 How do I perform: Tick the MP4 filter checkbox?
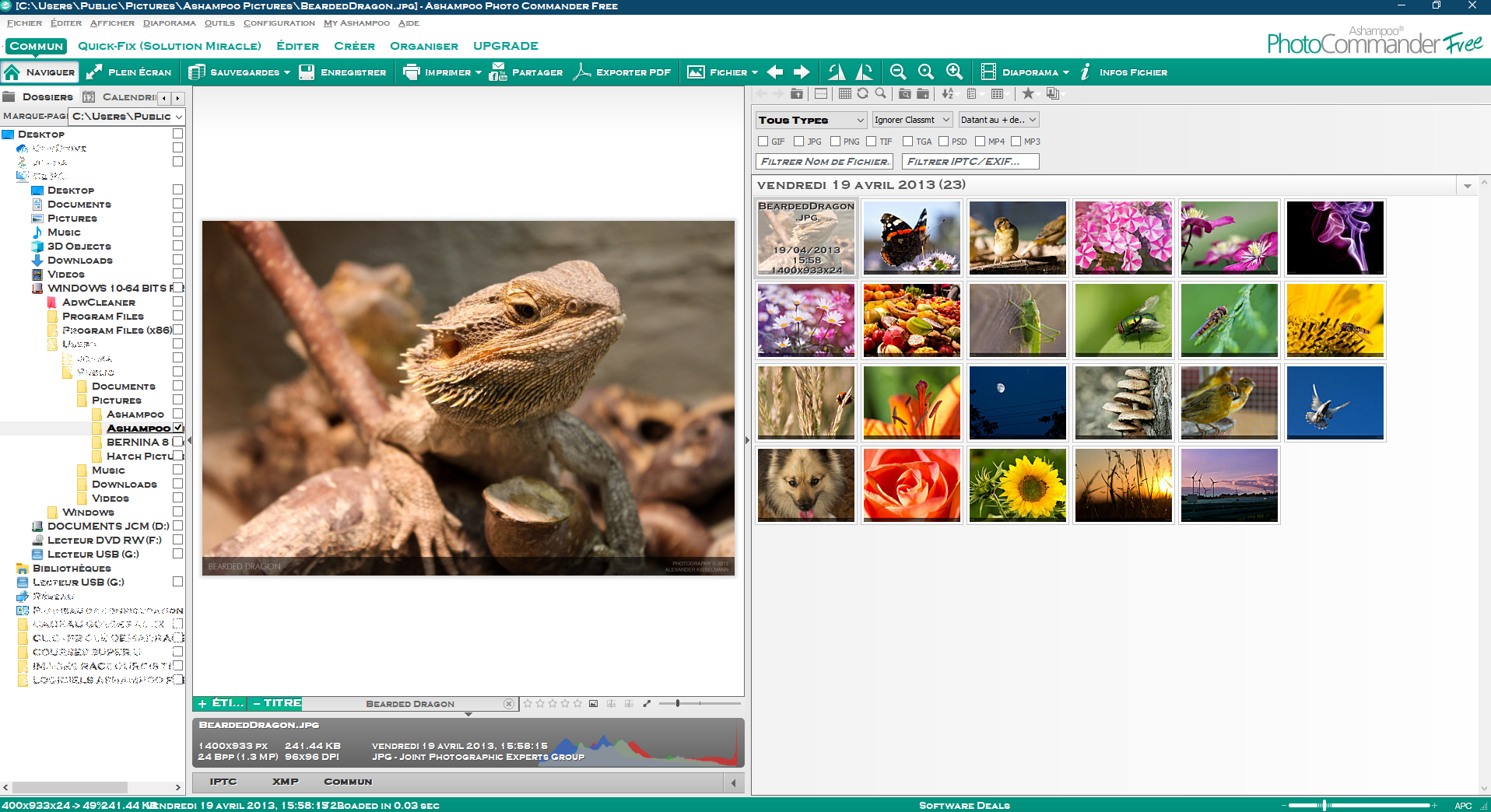click(980, 142)
